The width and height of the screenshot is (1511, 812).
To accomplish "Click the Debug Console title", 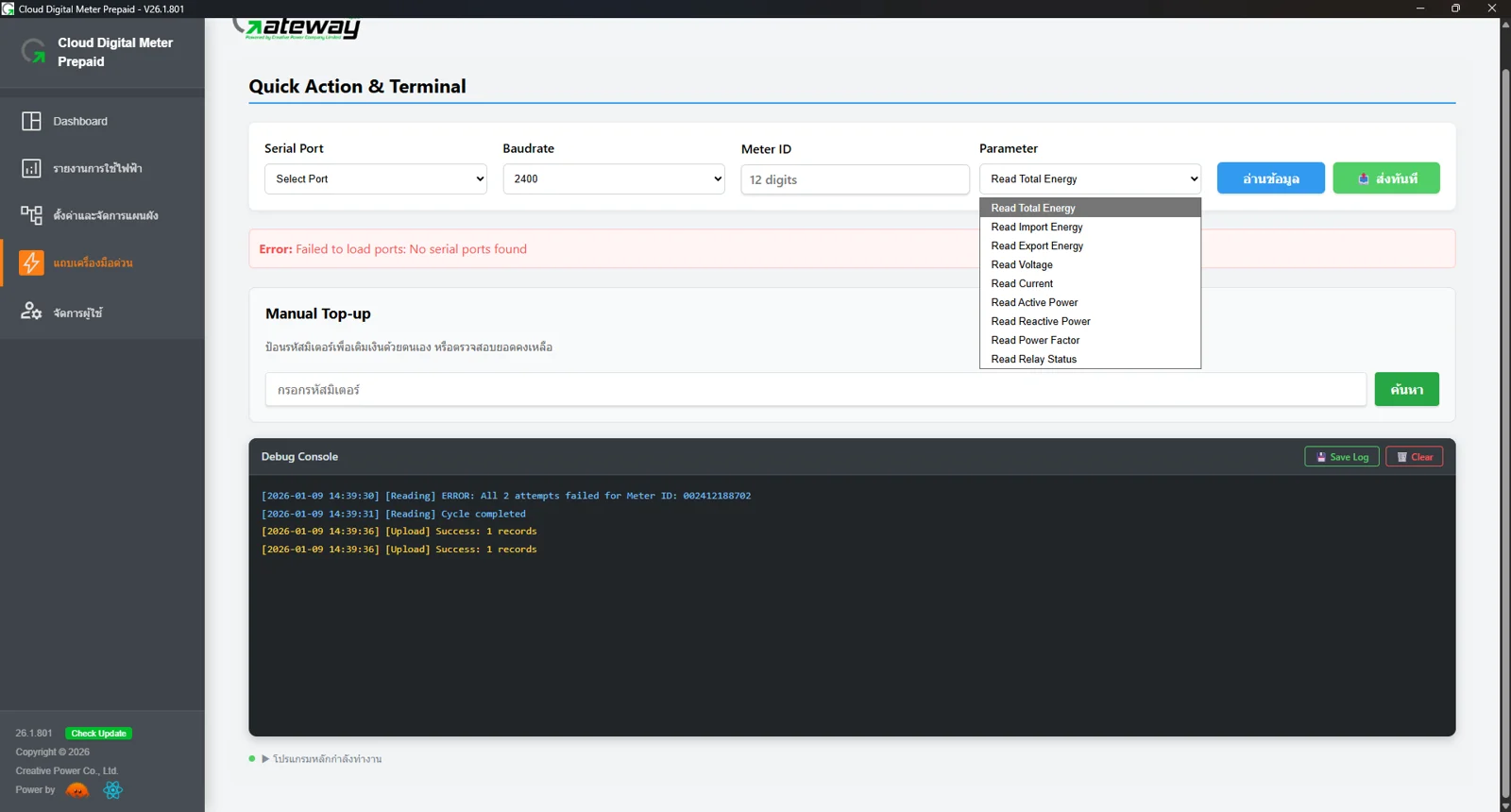I will click(x=299, y=456).
